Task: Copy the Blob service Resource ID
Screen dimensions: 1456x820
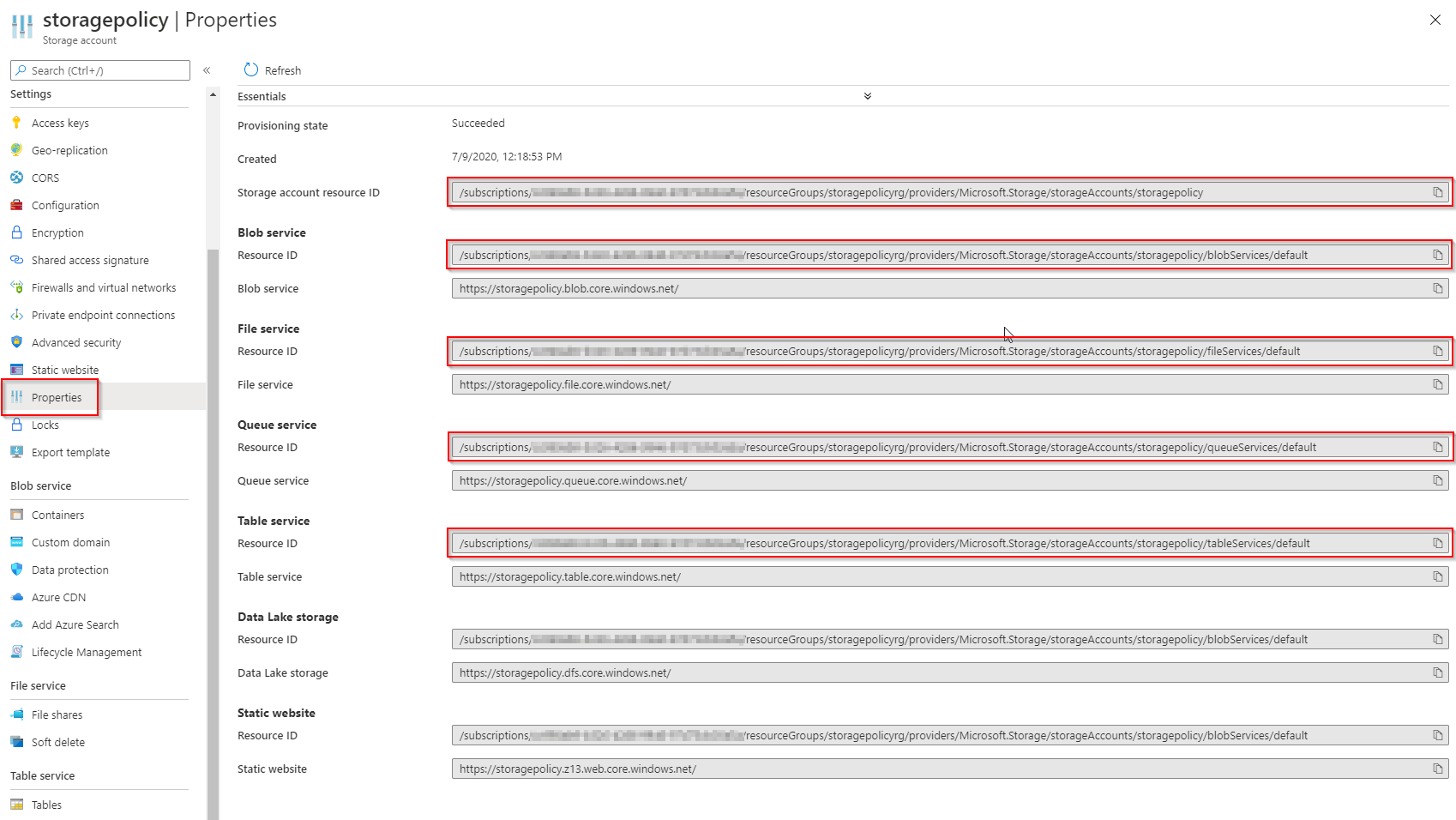Action: [1438, 255]
